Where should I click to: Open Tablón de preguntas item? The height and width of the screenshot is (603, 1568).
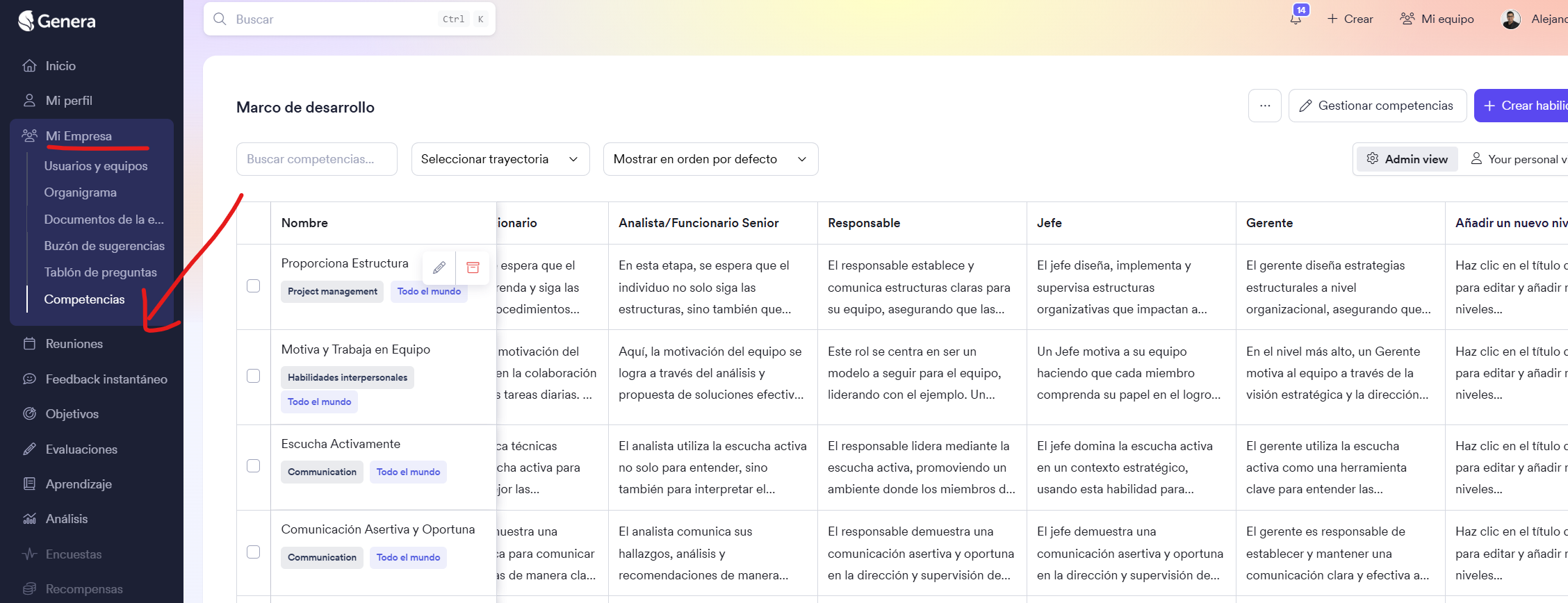click(x=101, y=272)
